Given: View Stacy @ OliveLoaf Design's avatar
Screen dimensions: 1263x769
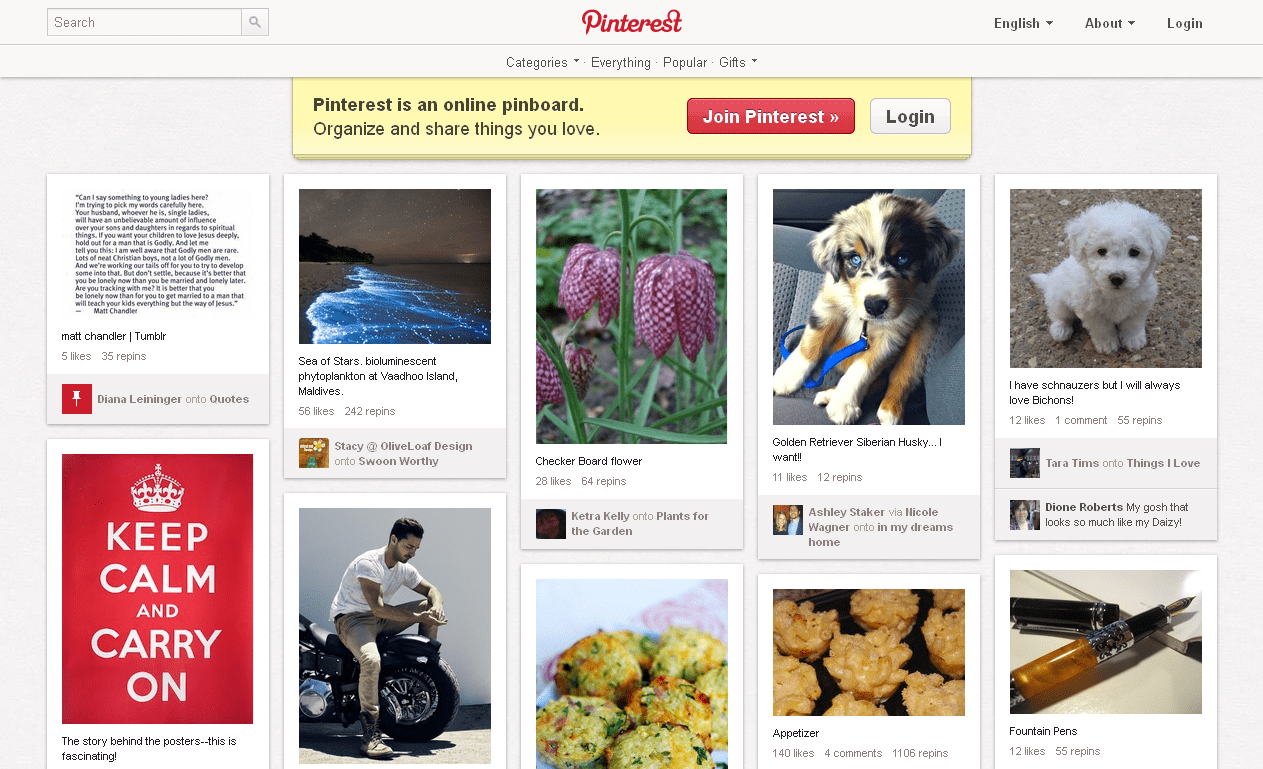Looking at the screenshot, I should coord(314,453).
